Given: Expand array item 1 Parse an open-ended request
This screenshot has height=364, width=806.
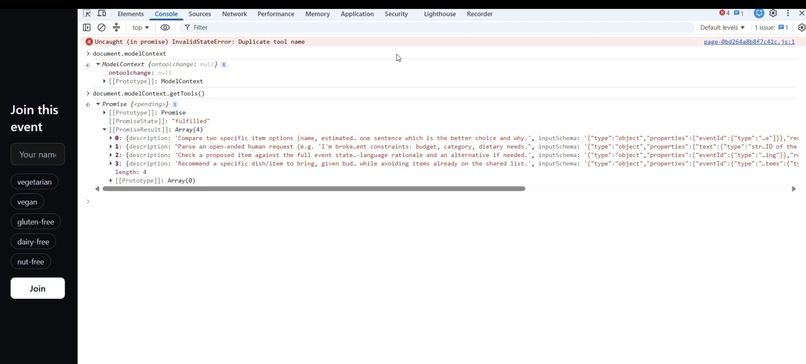Looking at the screenshot, I should 111,147.
